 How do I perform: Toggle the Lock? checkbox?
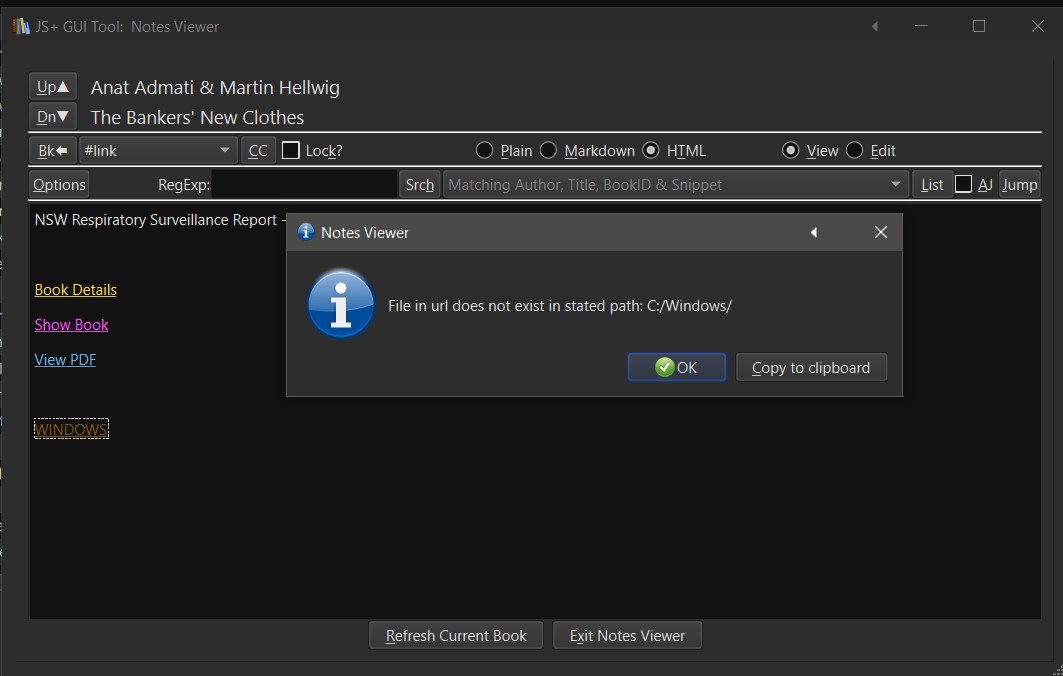[290, 151]
